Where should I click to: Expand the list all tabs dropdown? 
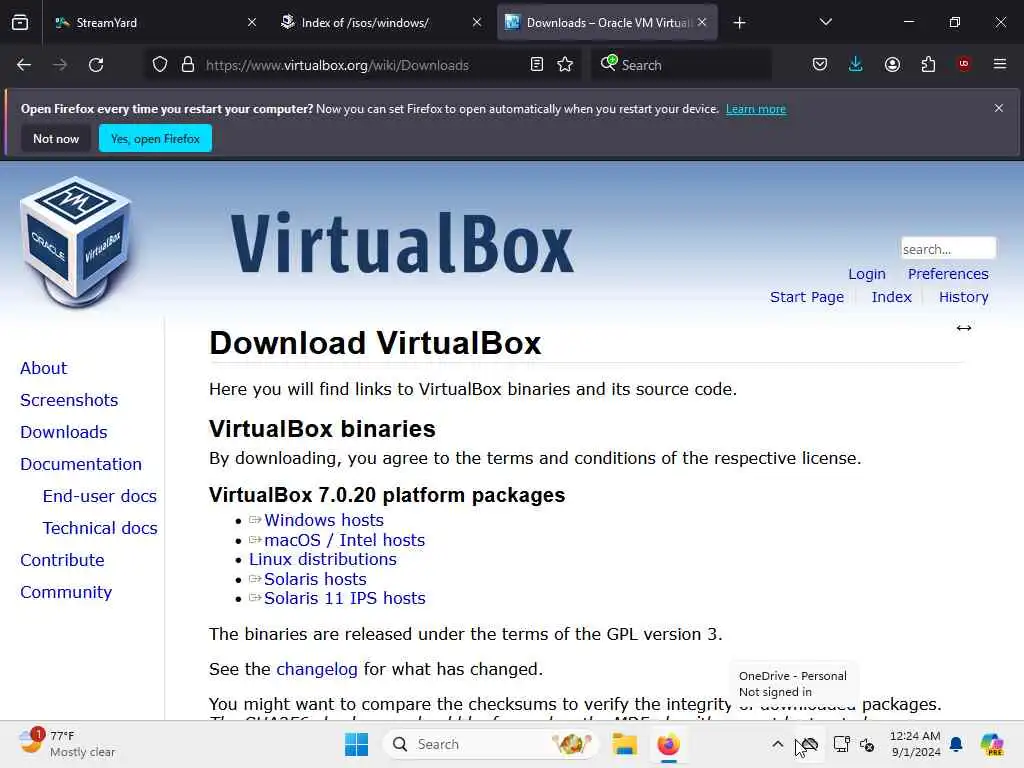[825, 22]
